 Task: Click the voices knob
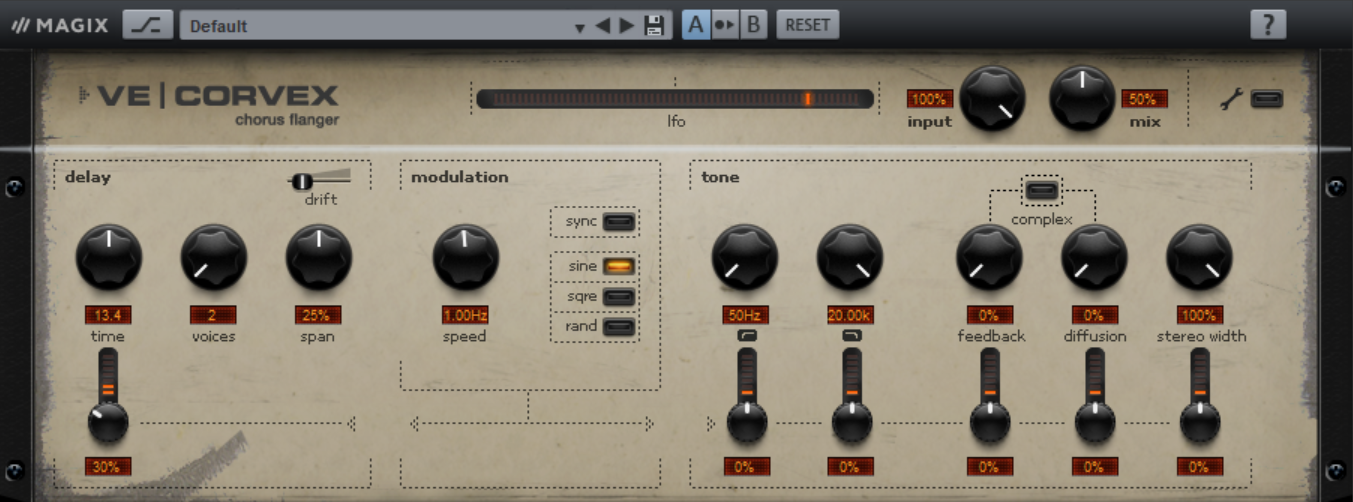click(x=213, y=257)
